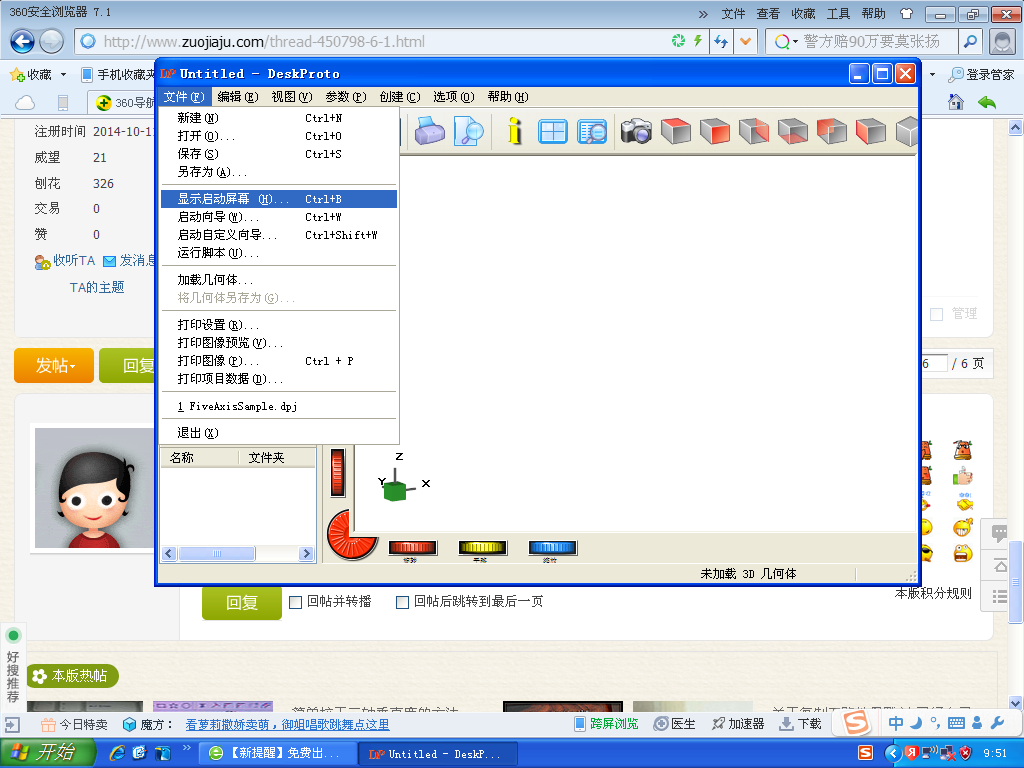This screenshot has height=768, width=1024.
Task: Click the 名称 column header
Action: pyautogui.click(x=200, y=458)
